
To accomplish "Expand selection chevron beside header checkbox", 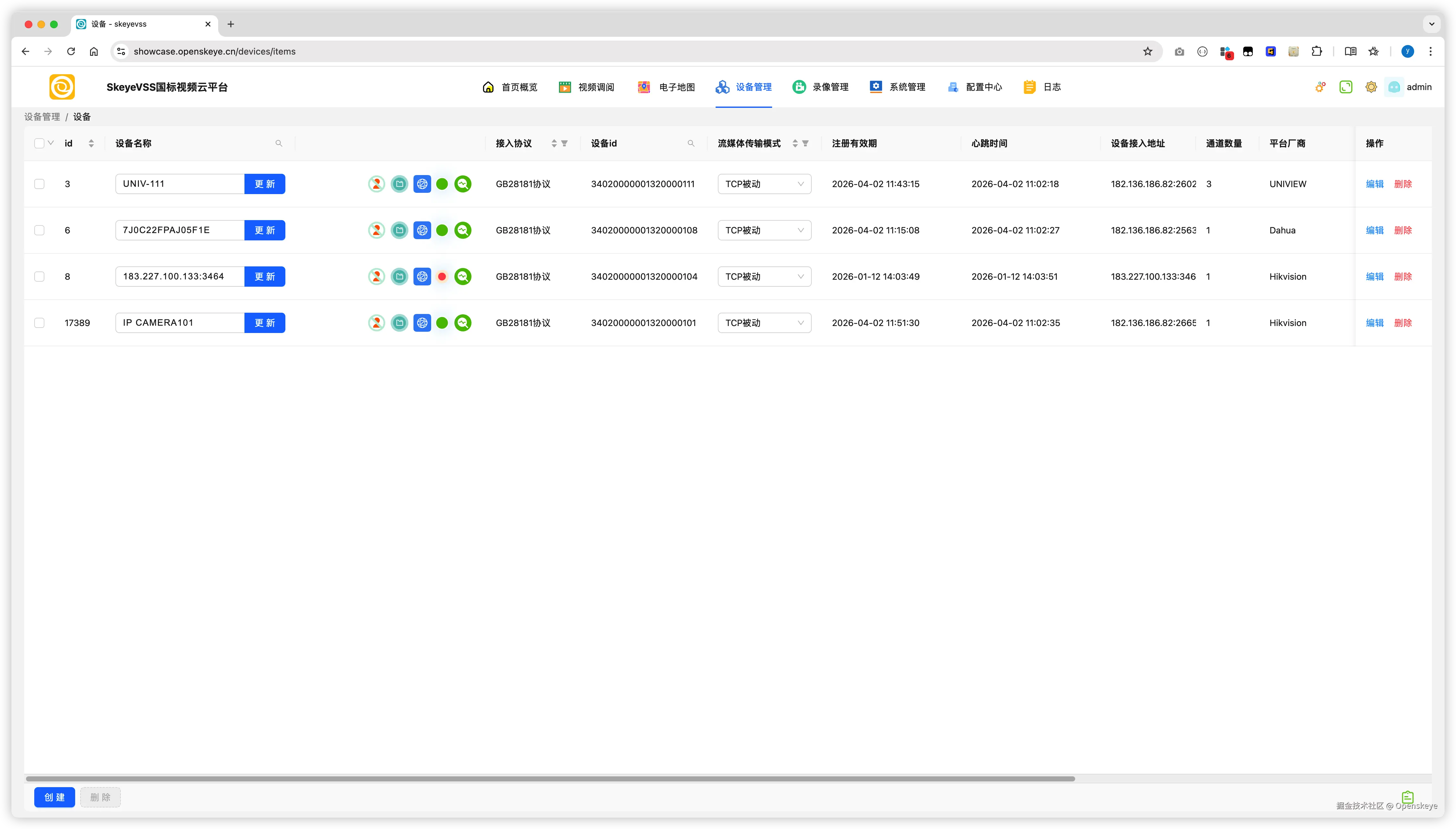I will pos(51,143).
